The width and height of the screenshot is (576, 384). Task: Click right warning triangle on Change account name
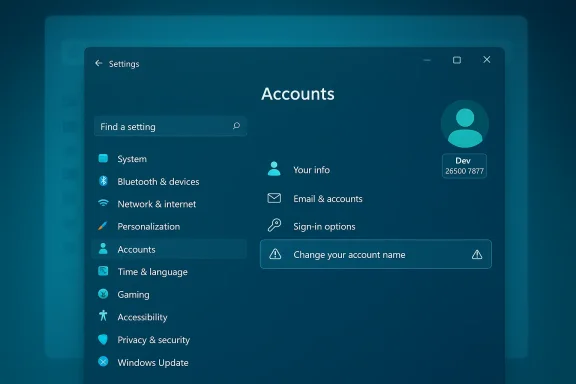[477, 254]
